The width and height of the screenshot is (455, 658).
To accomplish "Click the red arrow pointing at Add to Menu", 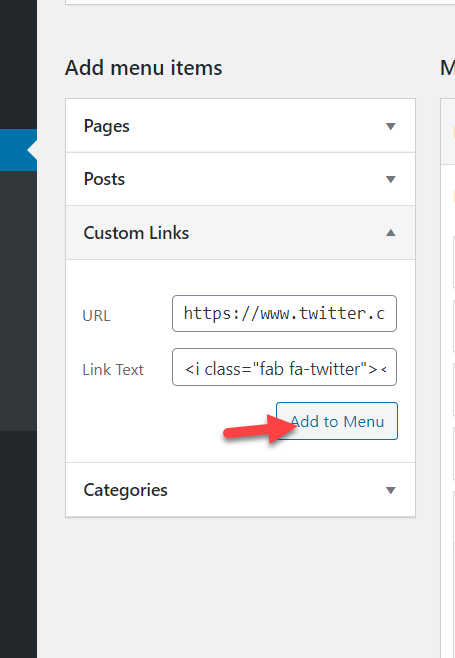I will click(x=260, y=429).
